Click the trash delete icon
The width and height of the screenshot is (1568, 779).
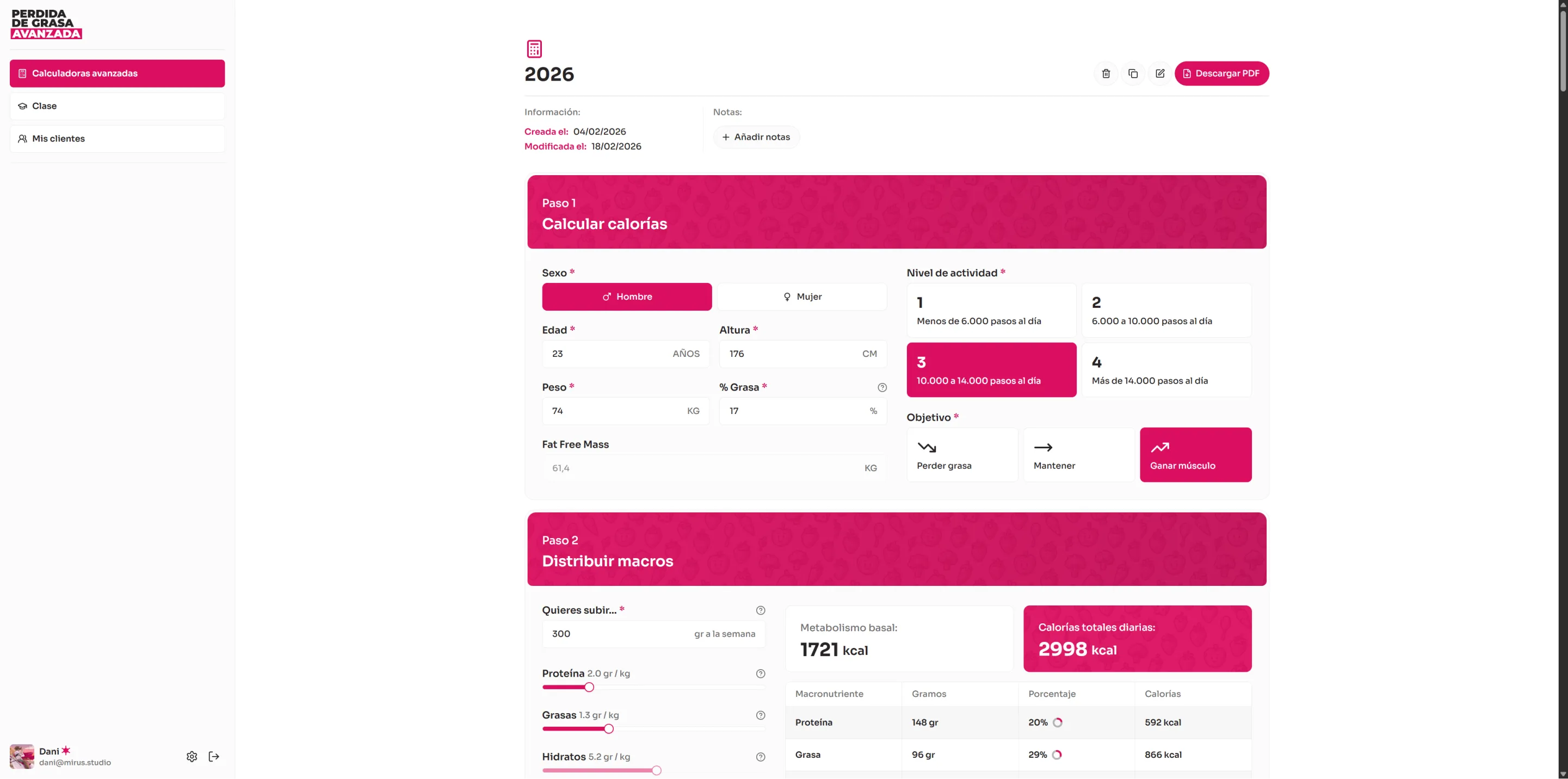[x=1106, y=73]
